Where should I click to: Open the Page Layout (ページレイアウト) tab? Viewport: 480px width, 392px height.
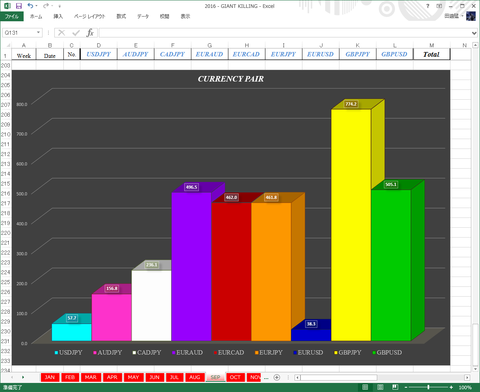coord(89,16)
